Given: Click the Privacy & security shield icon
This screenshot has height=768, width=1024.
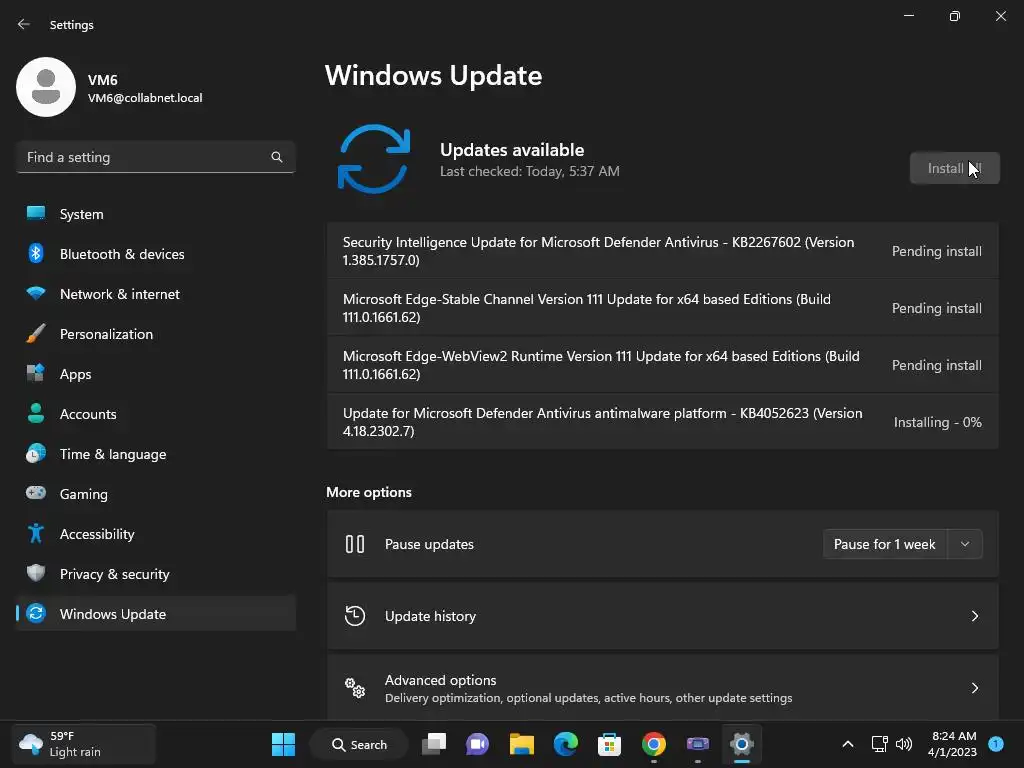Looking at the screenshot, I should (36, 573).
